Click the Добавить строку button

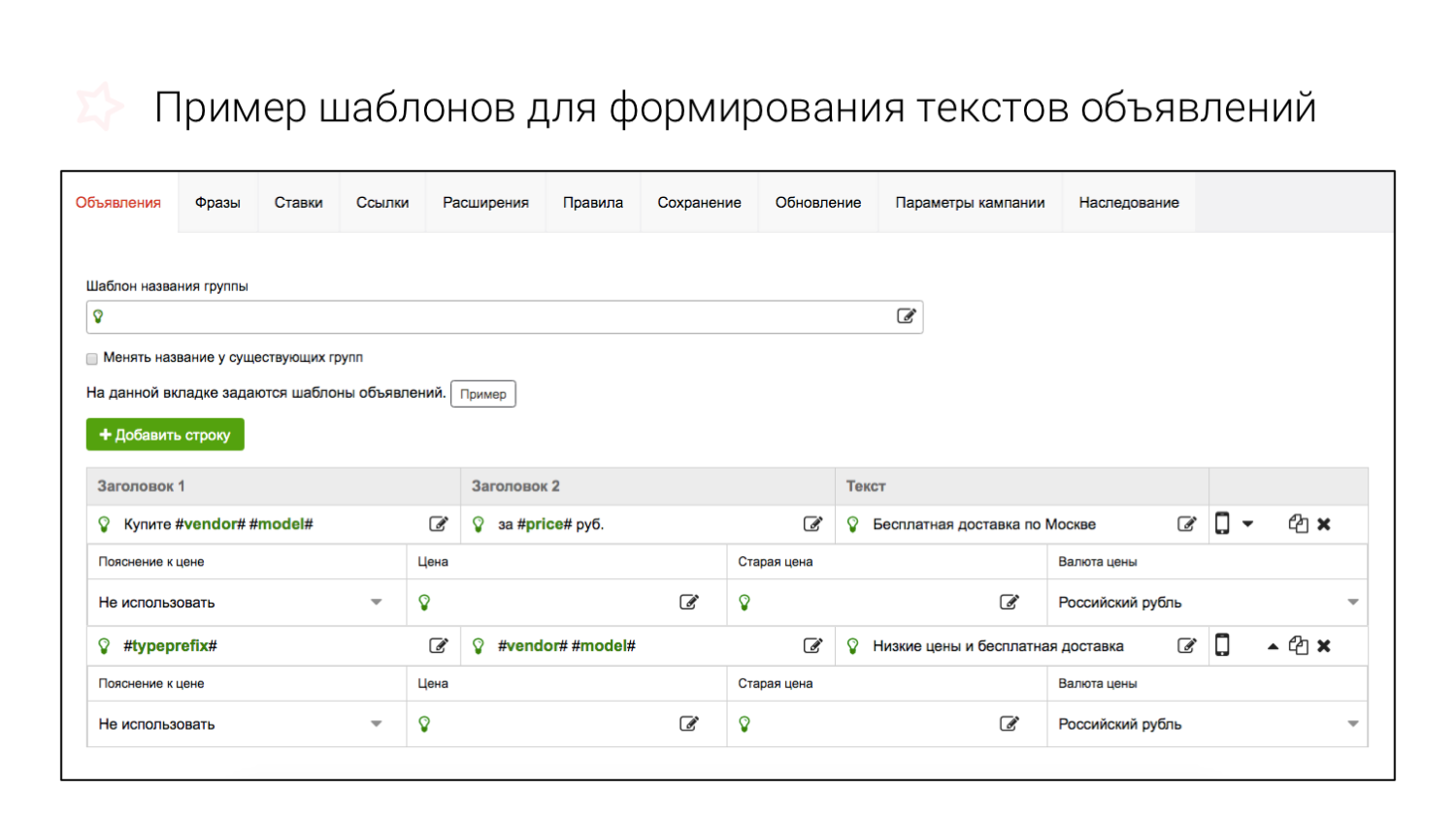(x=165, y=435)
